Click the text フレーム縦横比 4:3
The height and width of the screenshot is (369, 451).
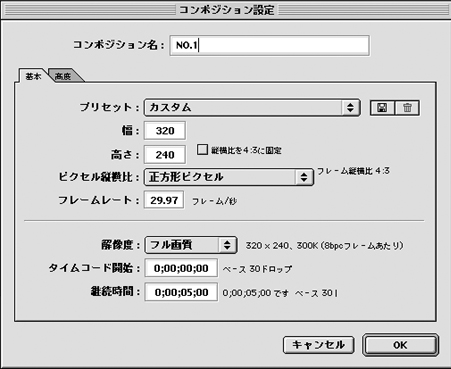353,171
